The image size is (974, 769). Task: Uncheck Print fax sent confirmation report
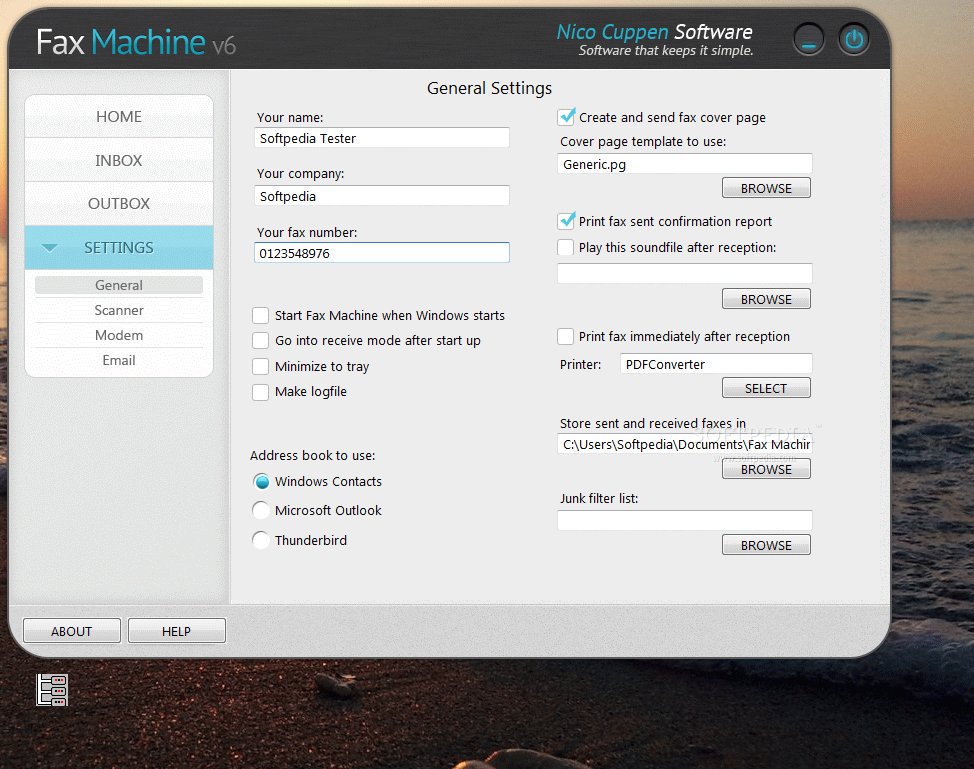(x=566, y=221)
